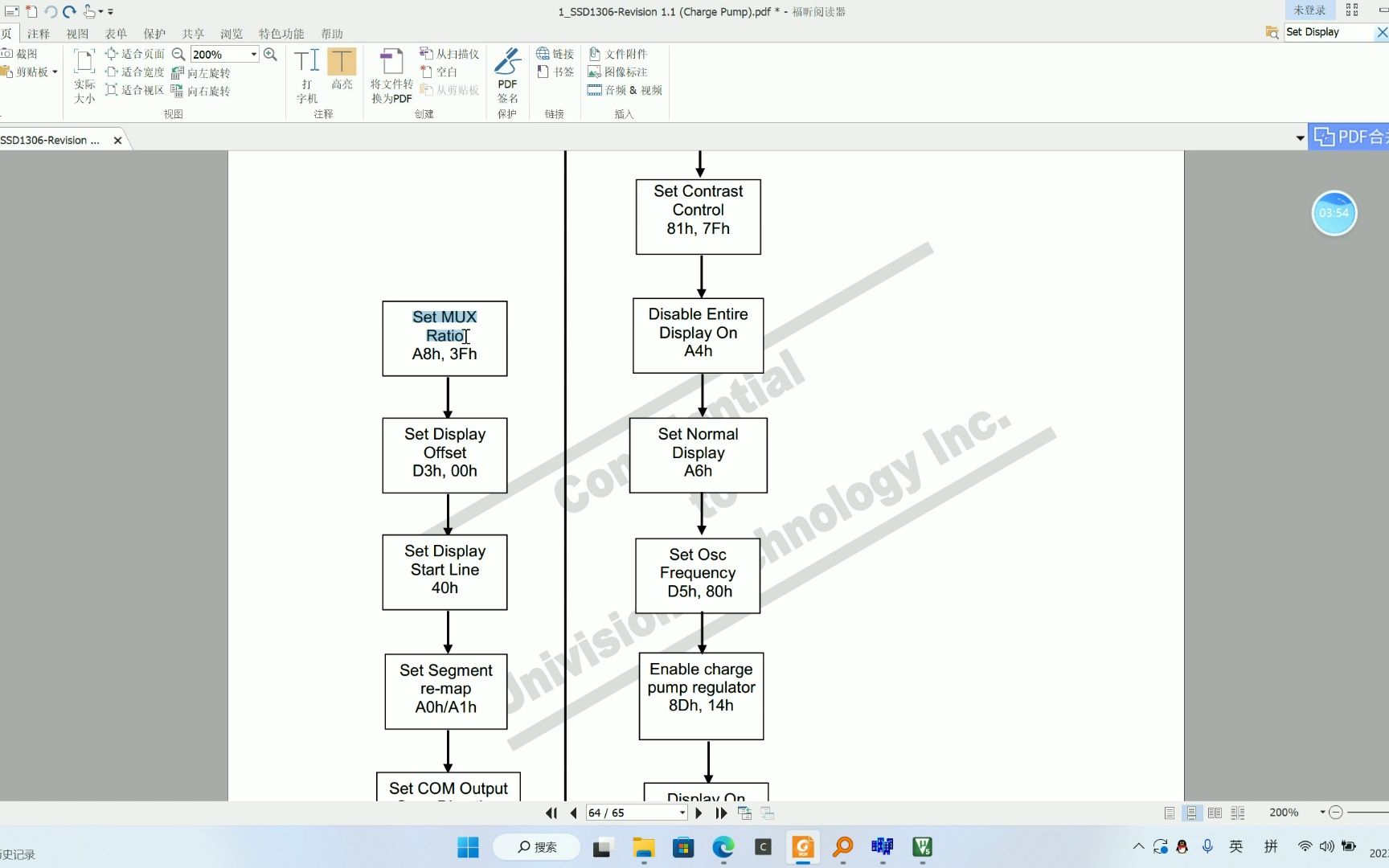Screen dimensions: 1389x868
Task: Select continuous page view mode
Action: click(1192, 813)
